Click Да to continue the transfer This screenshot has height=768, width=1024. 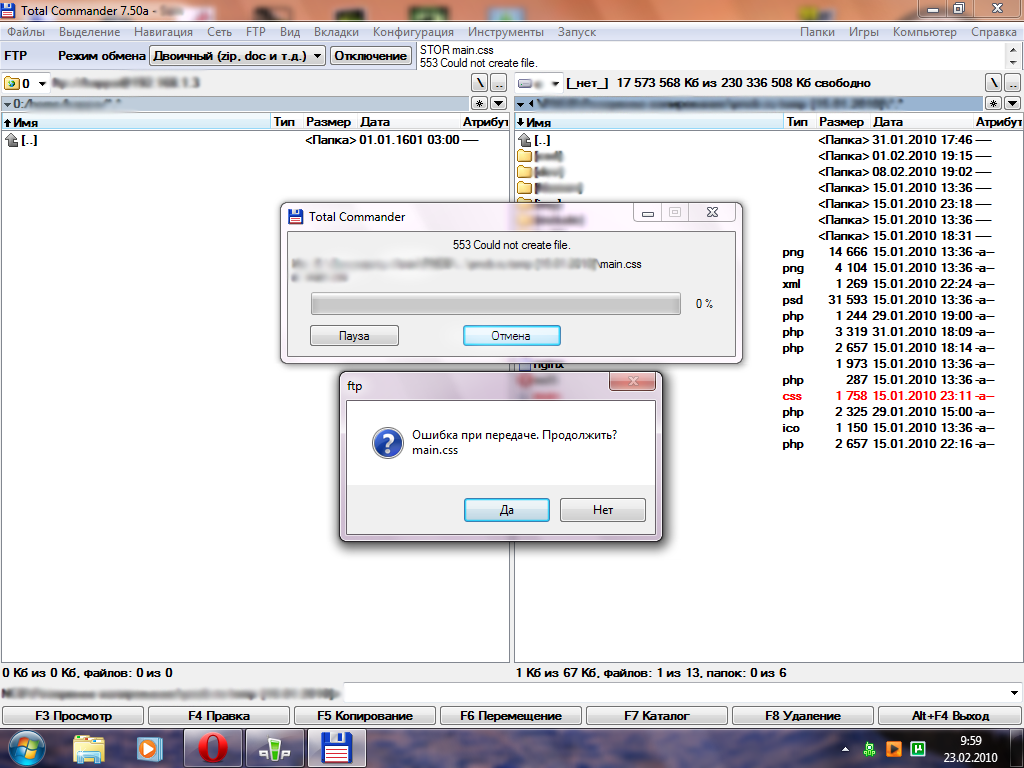(x=506, y=510)
